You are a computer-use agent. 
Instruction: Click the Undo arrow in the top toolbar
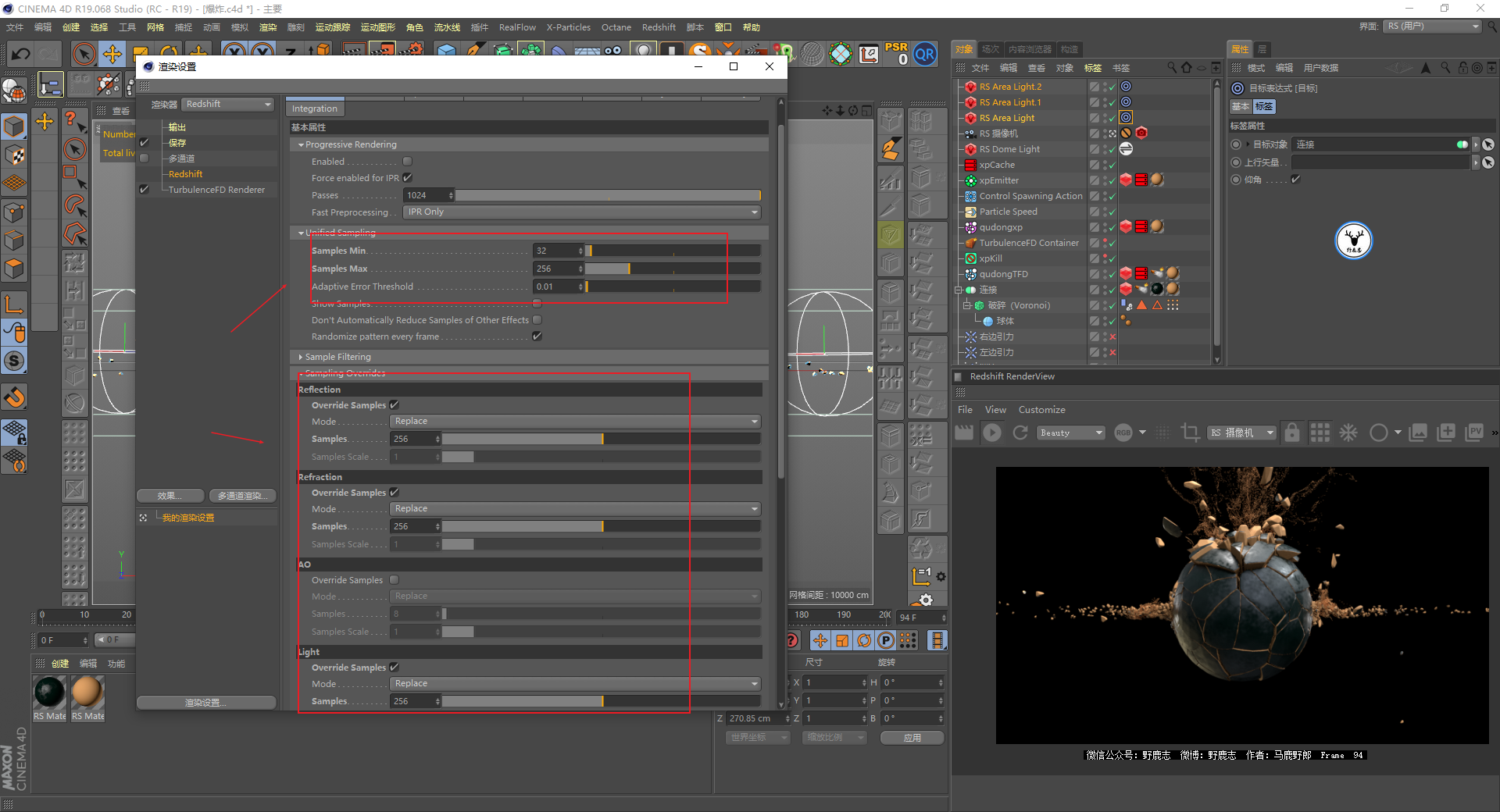(21, 54)
